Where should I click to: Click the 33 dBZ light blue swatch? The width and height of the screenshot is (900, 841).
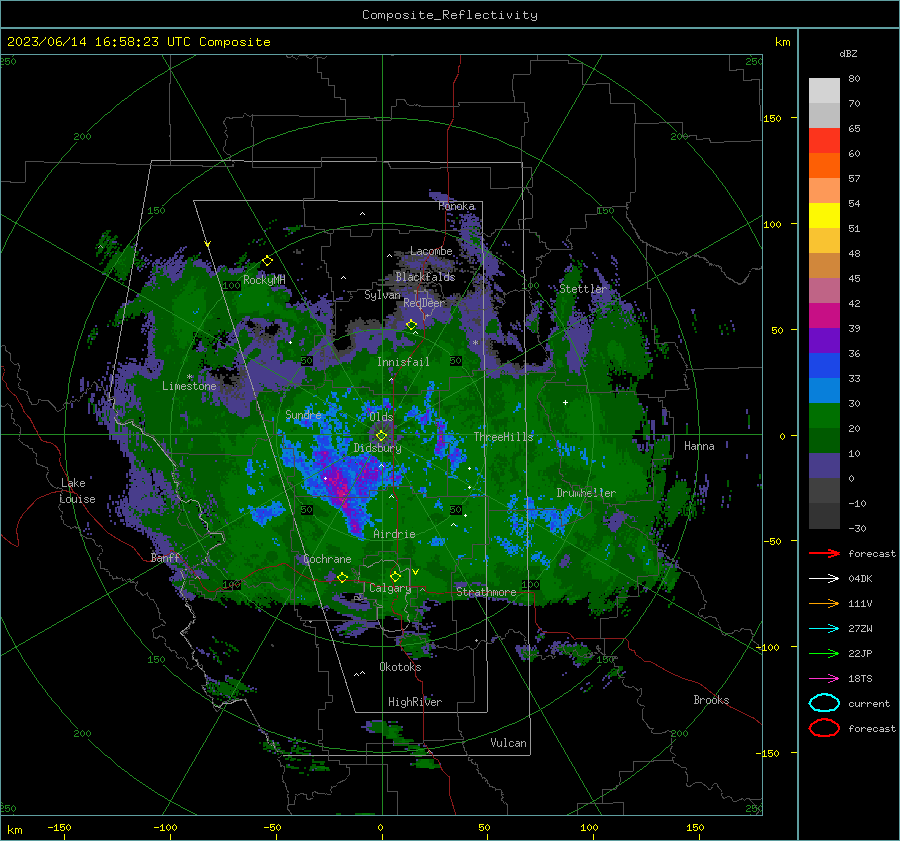click(824, 391)
